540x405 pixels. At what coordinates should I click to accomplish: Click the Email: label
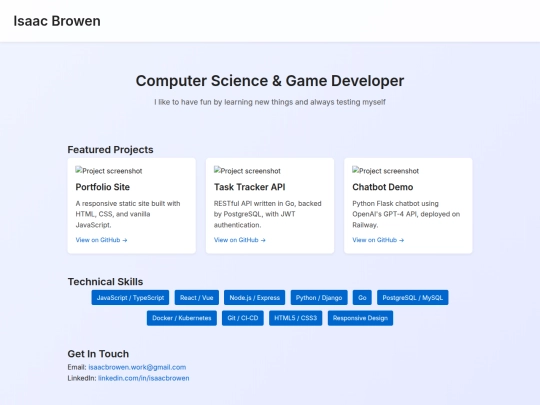(x=77, y=367)
